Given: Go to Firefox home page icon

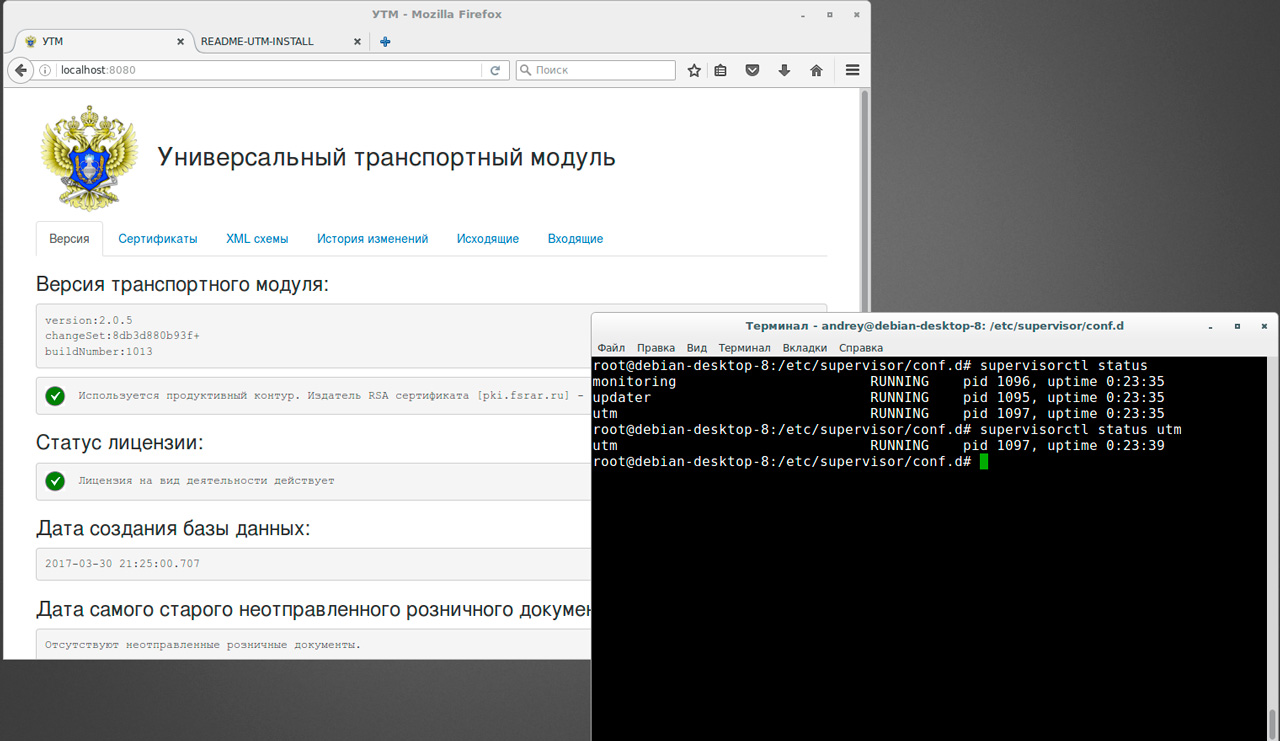Looking at the screenshot, I should click(x=816, y=71).
